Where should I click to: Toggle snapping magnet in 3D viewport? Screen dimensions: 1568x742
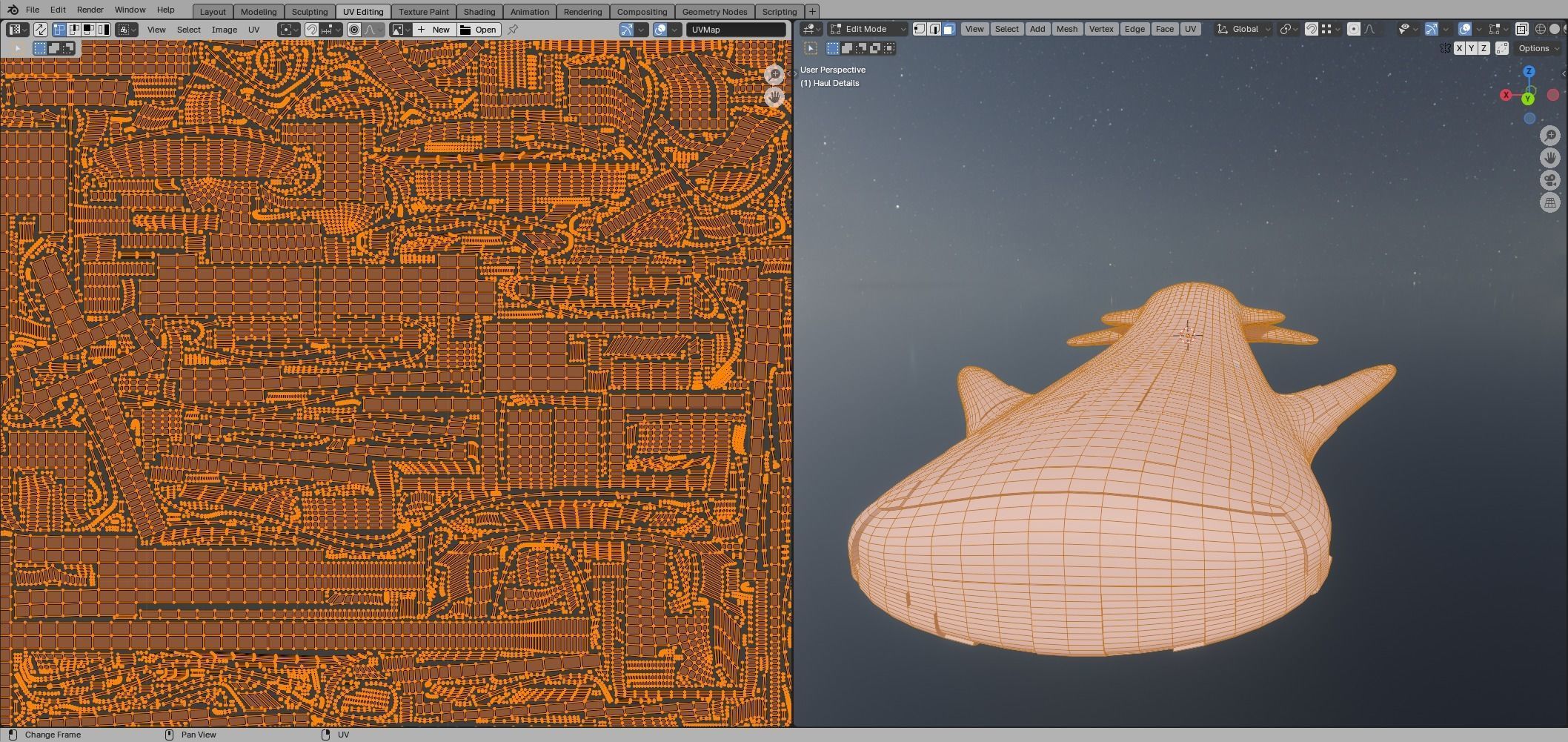pyautogui.click(x=1311, y=29)
